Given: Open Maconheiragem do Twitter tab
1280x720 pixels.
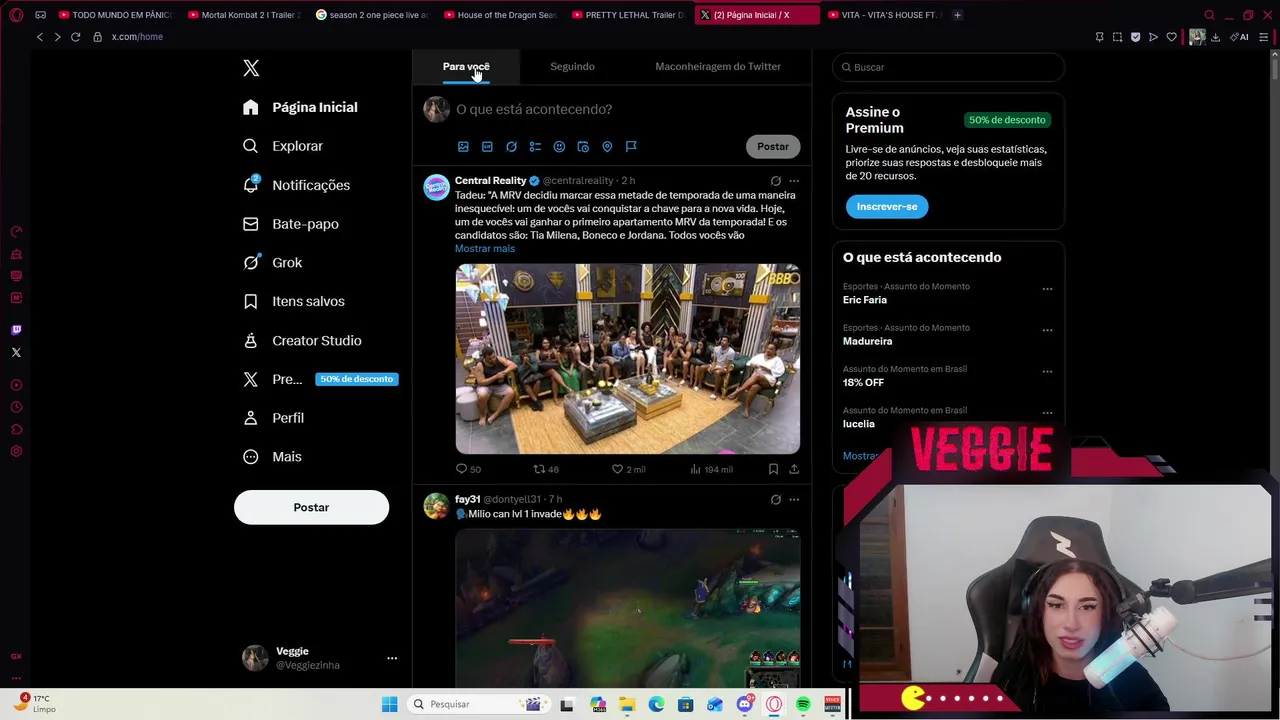Looking at the screenshot, I should coord(718,66).
